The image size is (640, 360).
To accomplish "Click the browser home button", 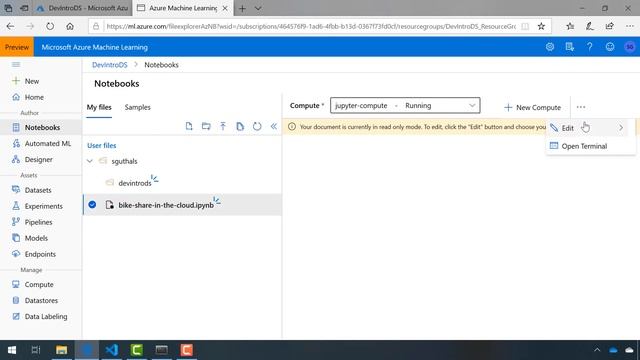I will pos(70,26).
